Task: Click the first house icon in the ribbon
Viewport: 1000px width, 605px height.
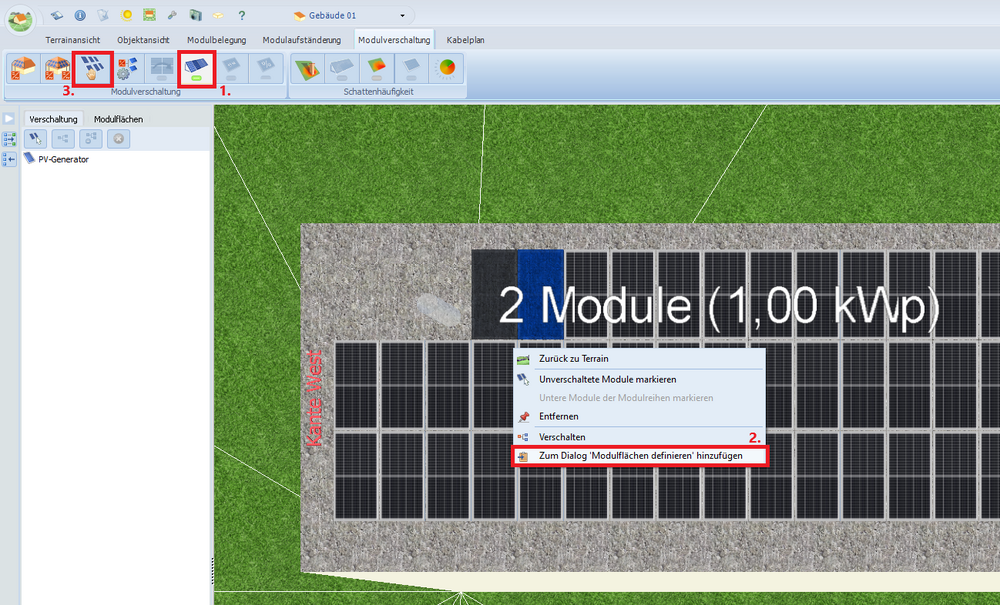Action: (x=21, y=69)
